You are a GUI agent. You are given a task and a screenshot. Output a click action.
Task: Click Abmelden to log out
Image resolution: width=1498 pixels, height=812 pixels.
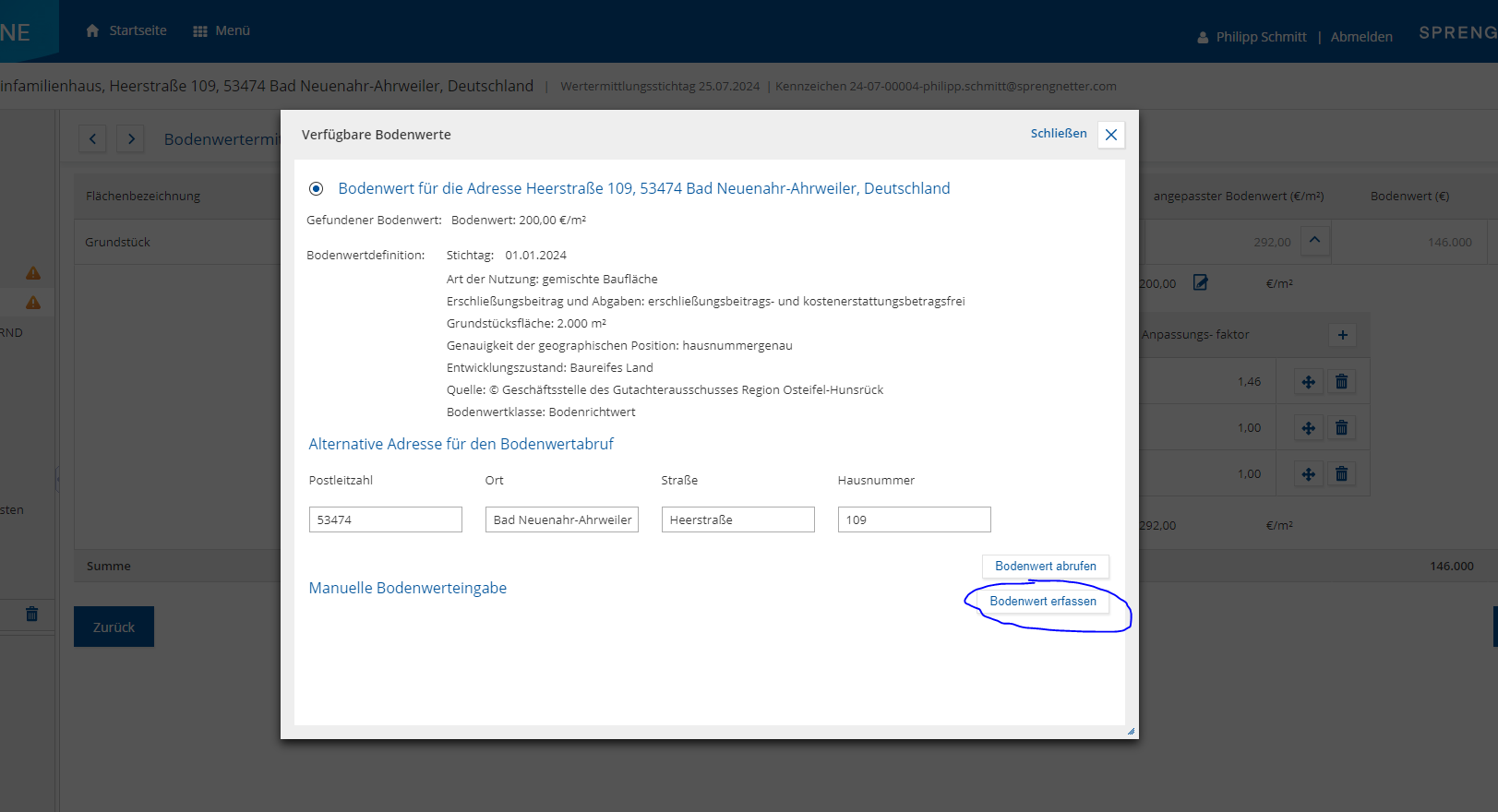[1360, 37]
